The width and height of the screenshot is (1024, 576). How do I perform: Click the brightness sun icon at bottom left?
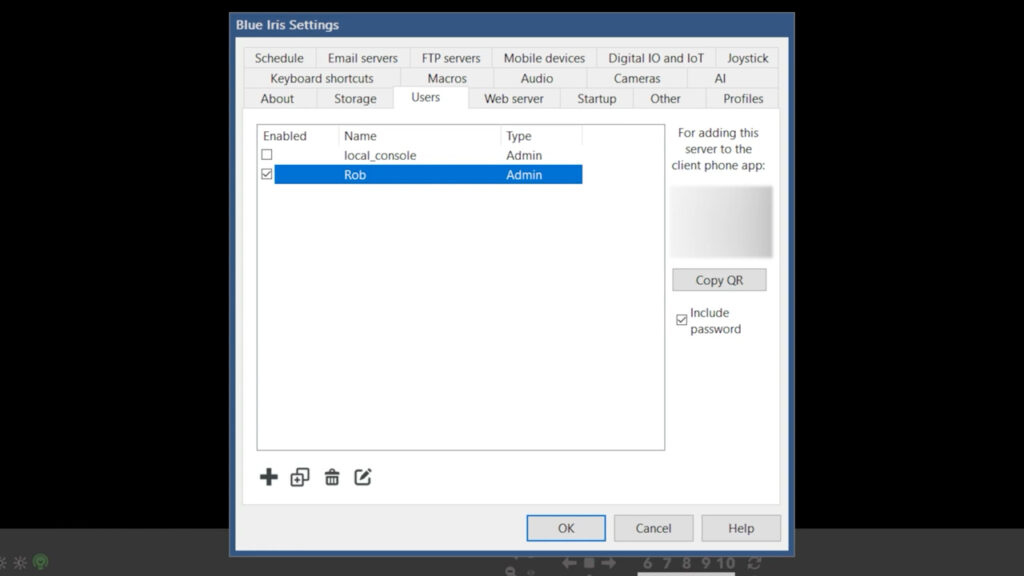pyautogui.click(x=21, y=562)
